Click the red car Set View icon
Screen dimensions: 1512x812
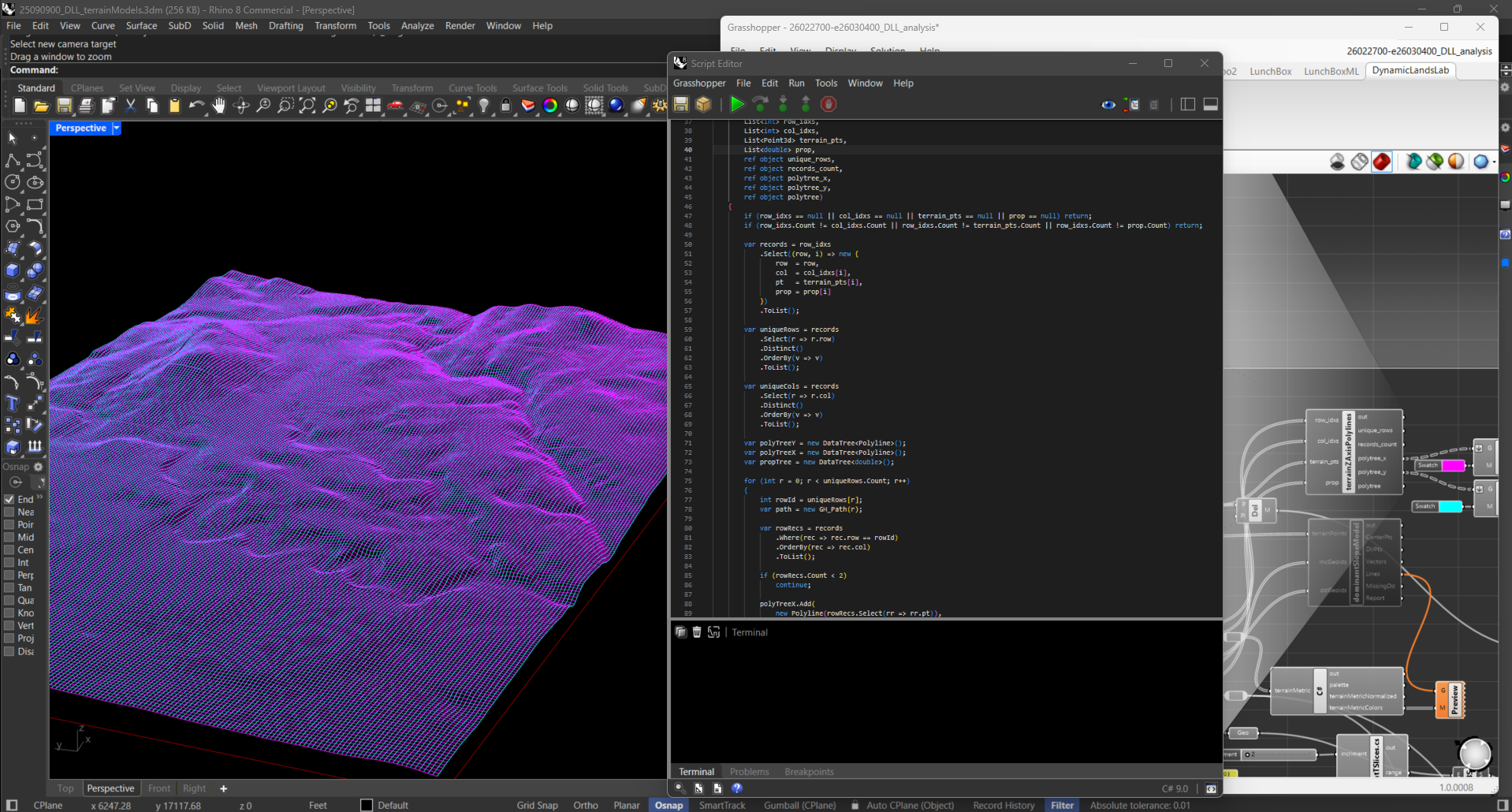(395, 106)
